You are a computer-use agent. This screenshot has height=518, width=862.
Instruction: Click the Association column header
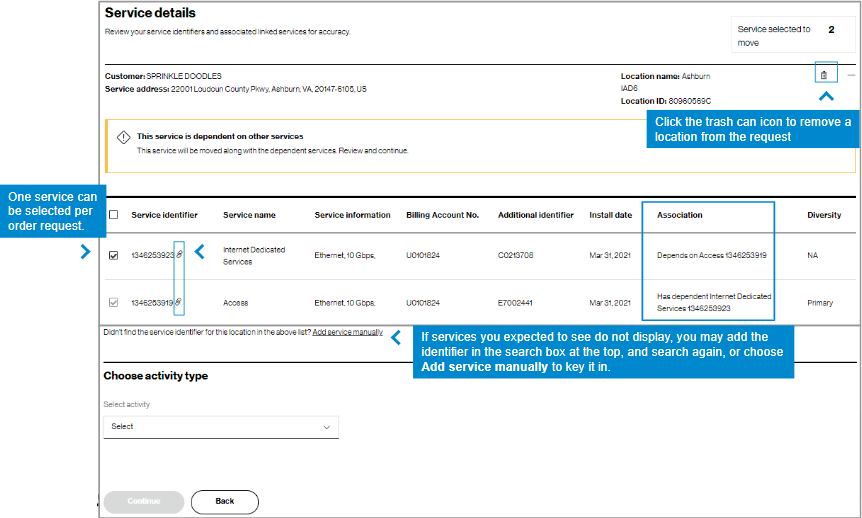tap(679, 215)
